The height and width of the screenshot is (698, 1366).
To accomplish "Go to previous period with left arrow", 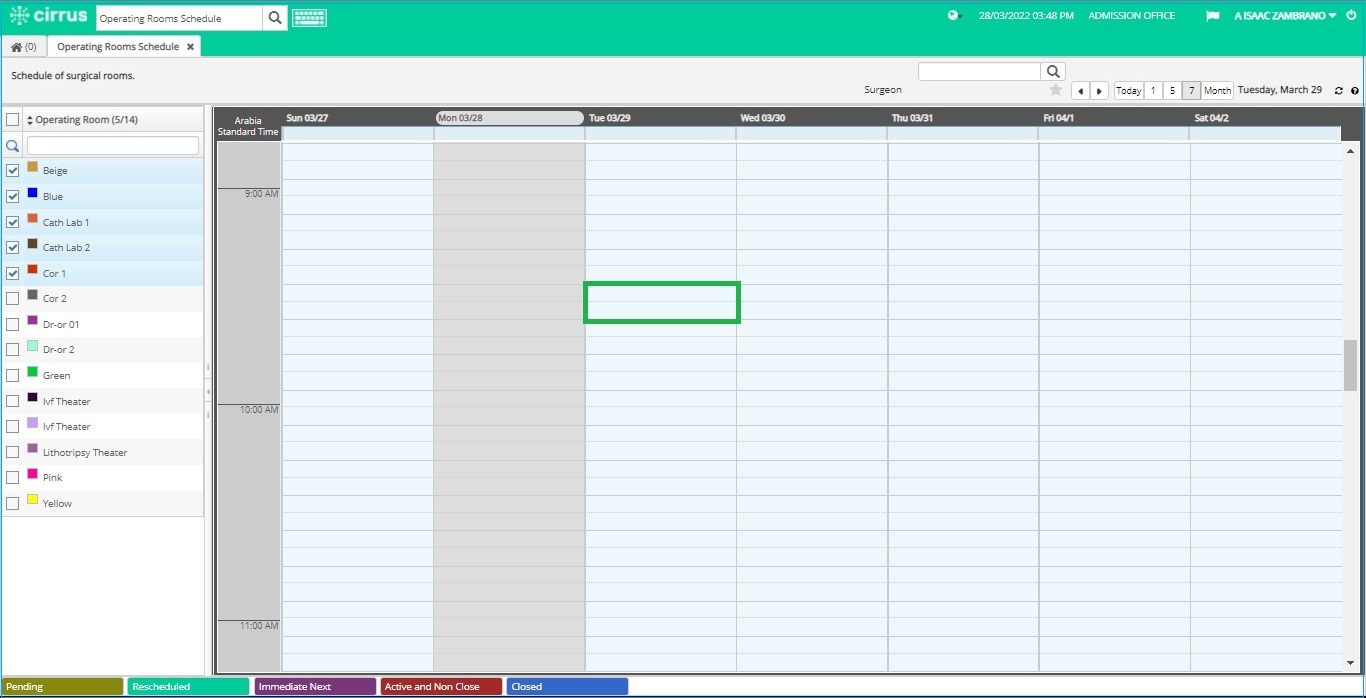I will pyautogui.click(x=1080, y=91).
